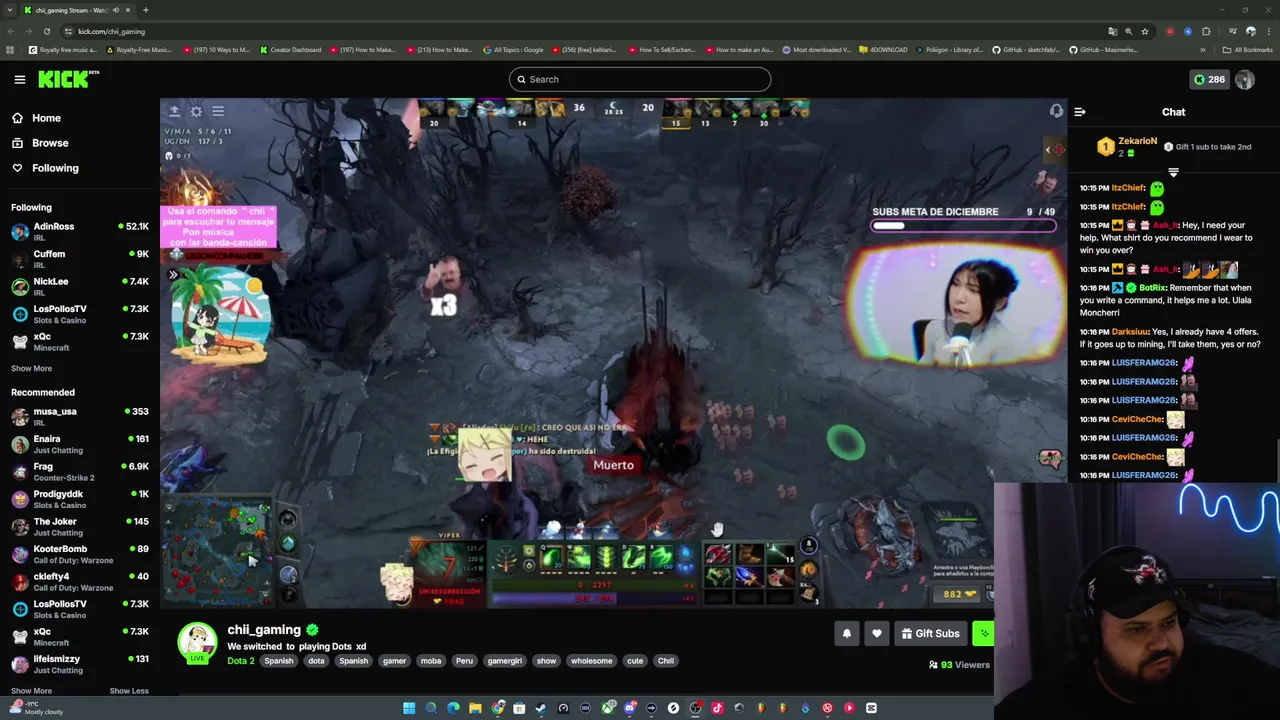
Task: Open Enaira recommended channel
Action: pyautogui.click(x=80, y=444)
